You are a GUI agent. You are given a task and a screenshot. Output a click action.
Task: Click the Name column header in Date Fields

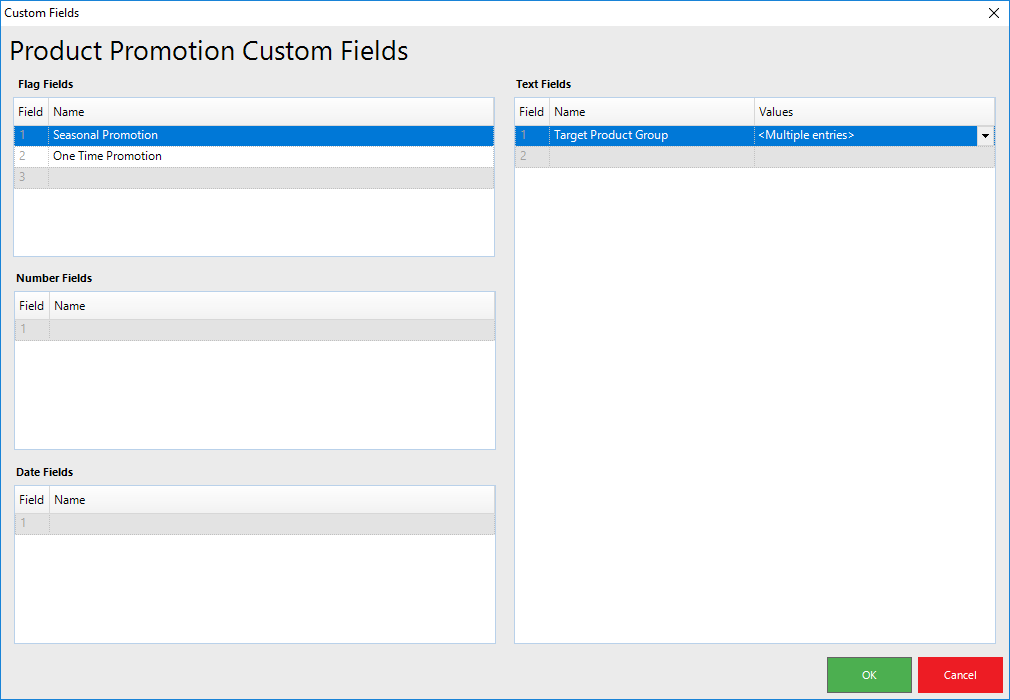271,500
